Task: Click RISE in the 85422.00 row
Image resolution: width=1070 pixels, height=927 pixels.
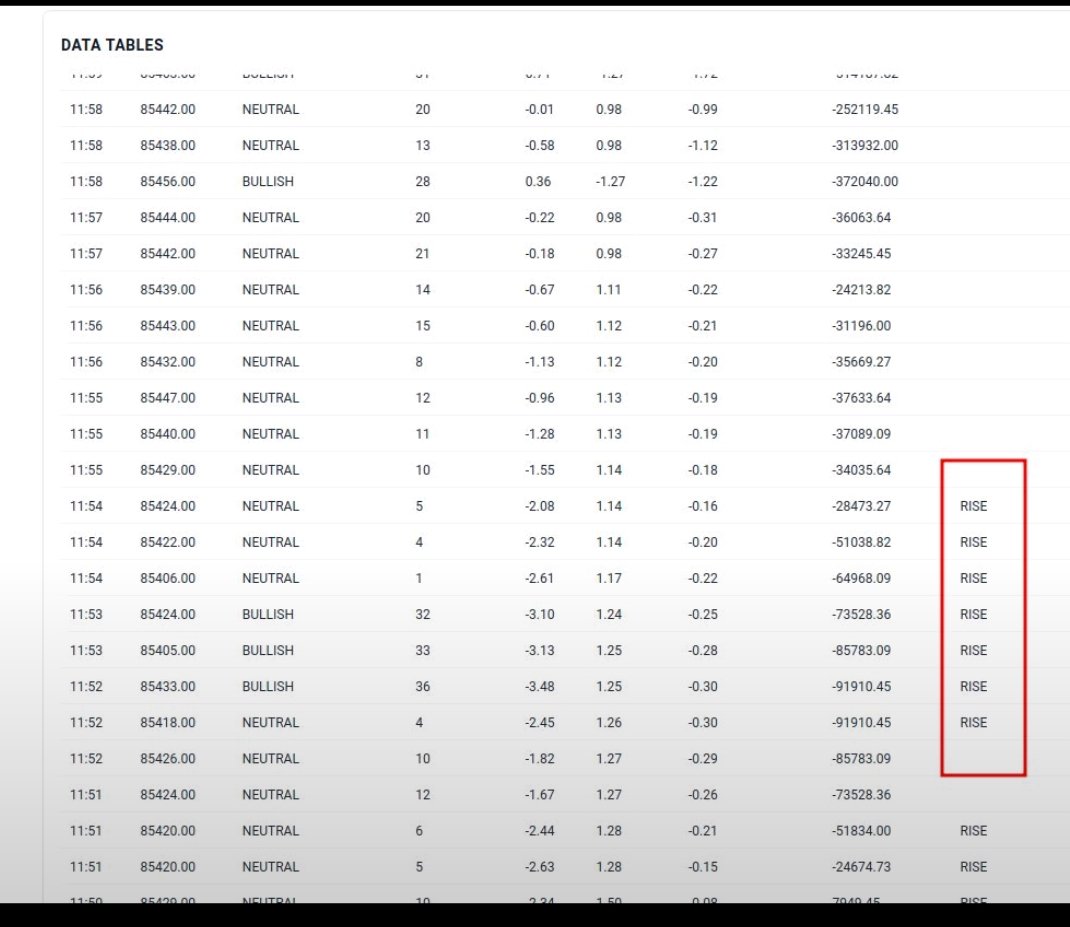Action: click(973, 542)
